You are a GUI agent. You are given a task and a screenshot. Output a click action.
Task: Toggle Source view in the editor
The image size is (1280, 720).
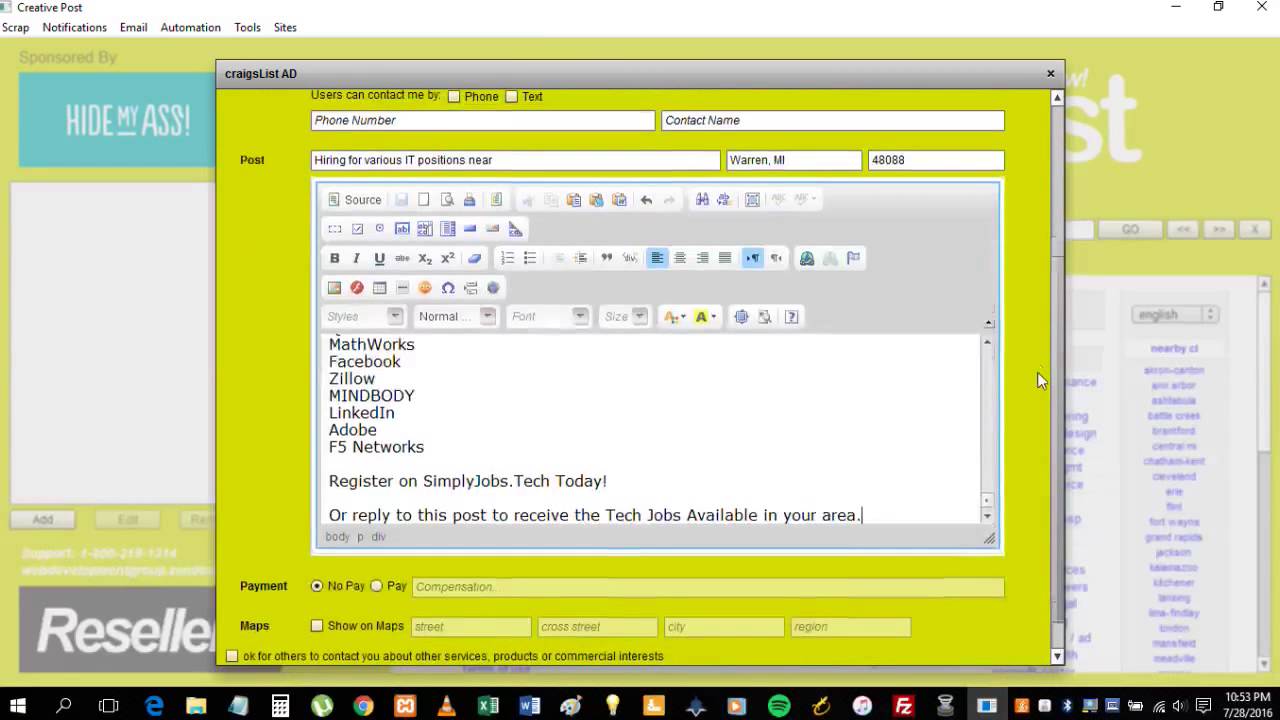355,200
